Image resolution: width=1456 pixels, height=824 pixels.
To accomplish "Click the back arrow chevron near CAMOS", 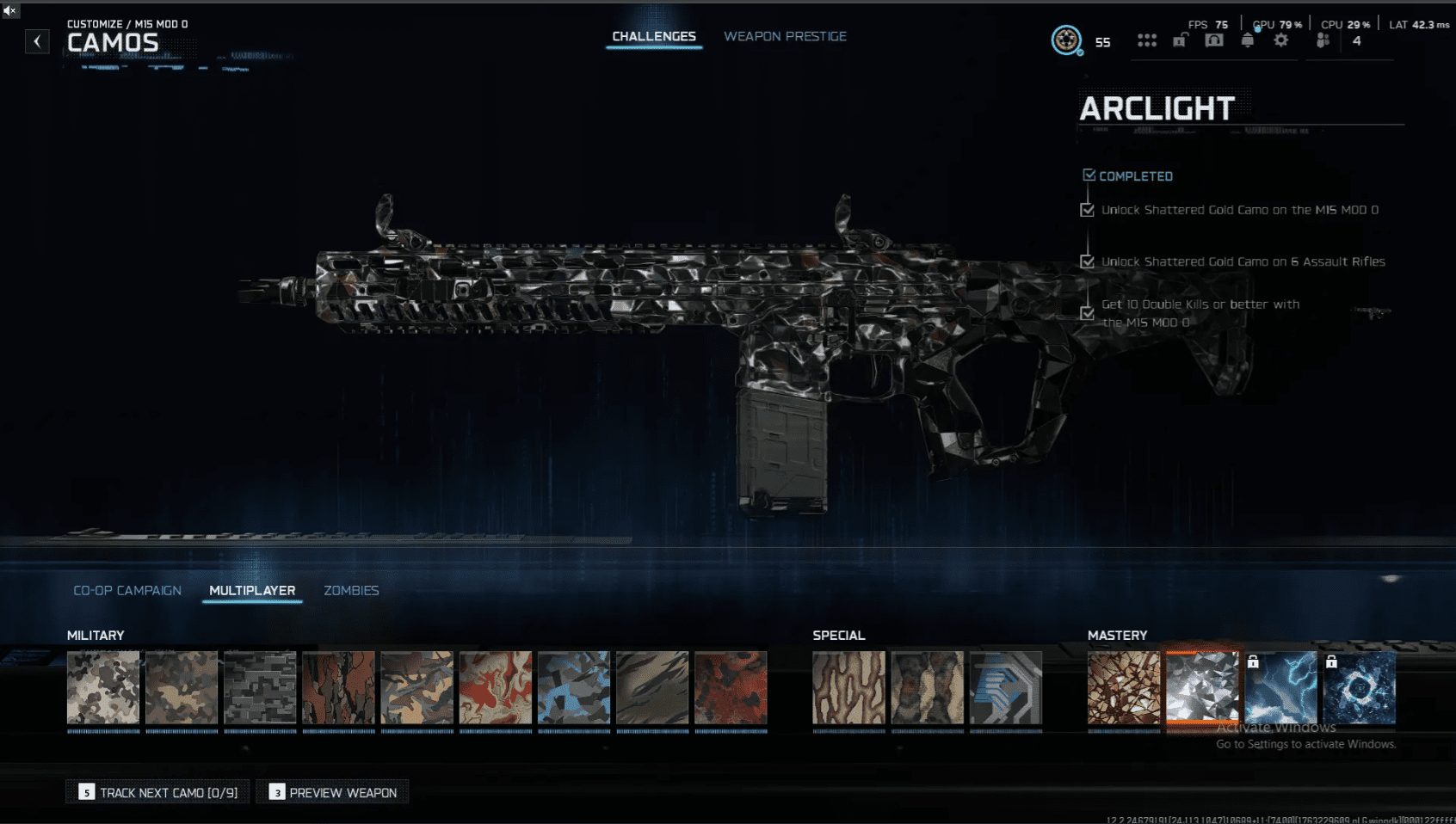I will (x=36, y=40).
